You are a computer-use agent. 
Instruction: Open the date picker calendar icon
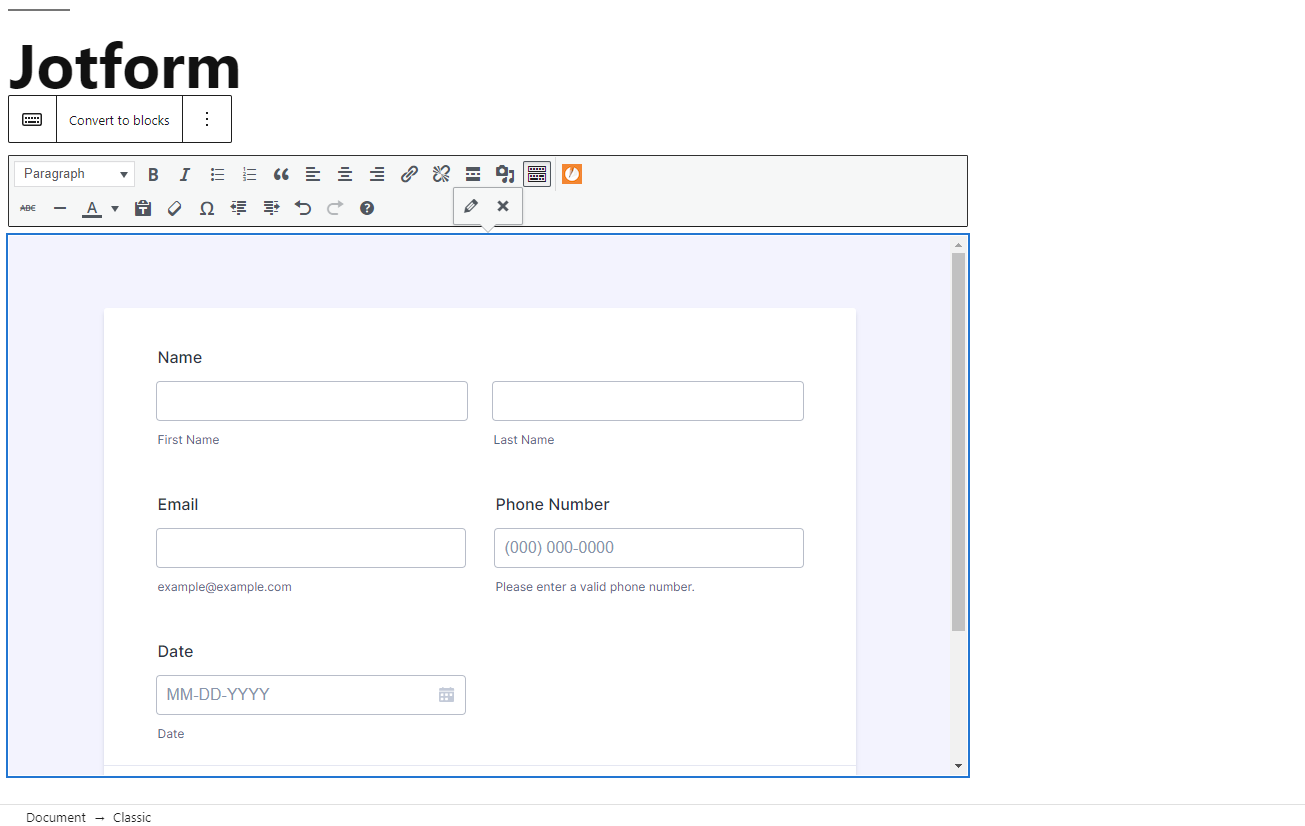pos(447,695)
